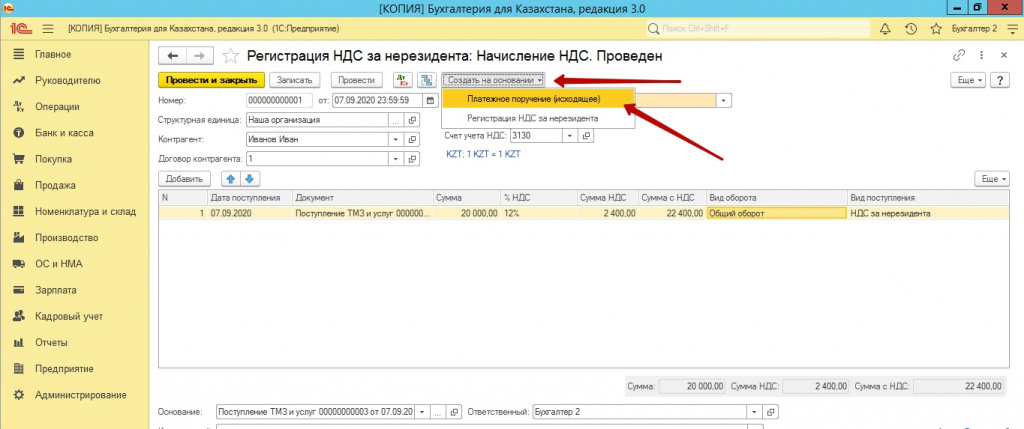The image size is (1024, 429).
Task: Select Общий оборот cell
Action: [776, 213]
